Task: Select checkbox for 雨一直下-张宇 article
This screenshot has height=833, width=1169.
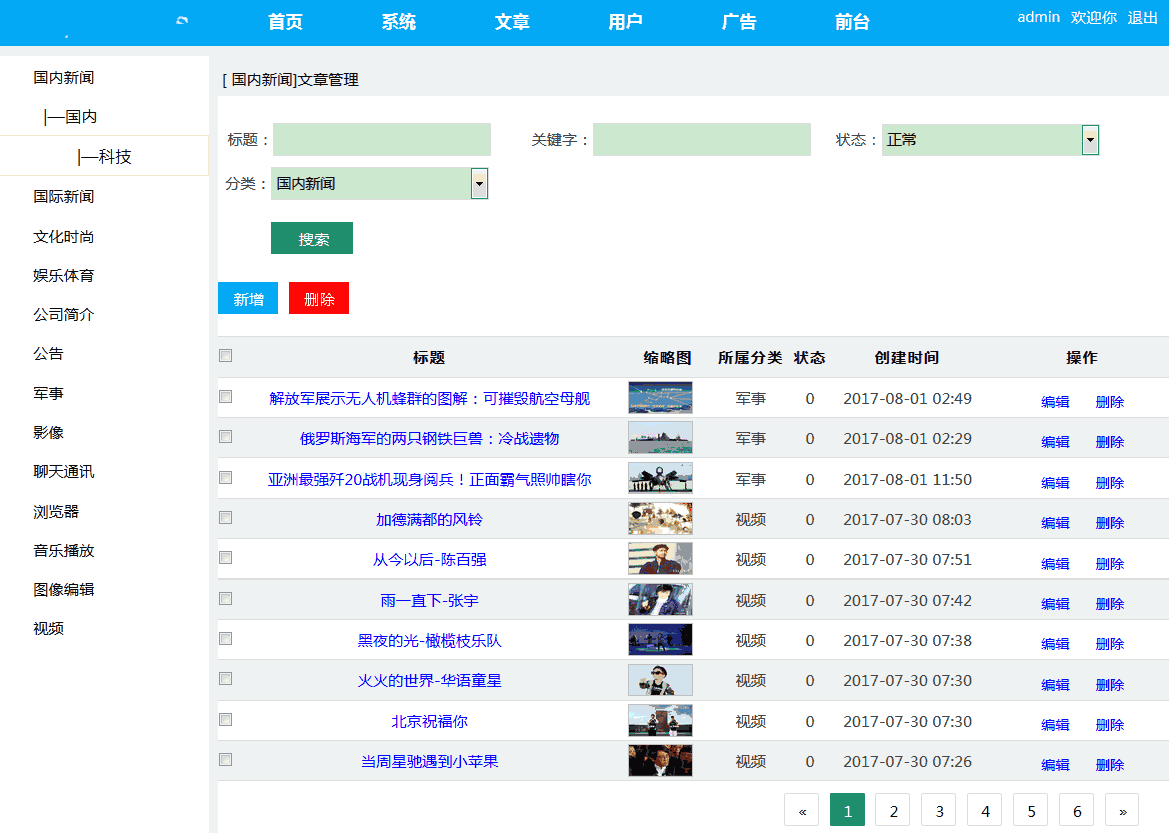Action: 226,599
